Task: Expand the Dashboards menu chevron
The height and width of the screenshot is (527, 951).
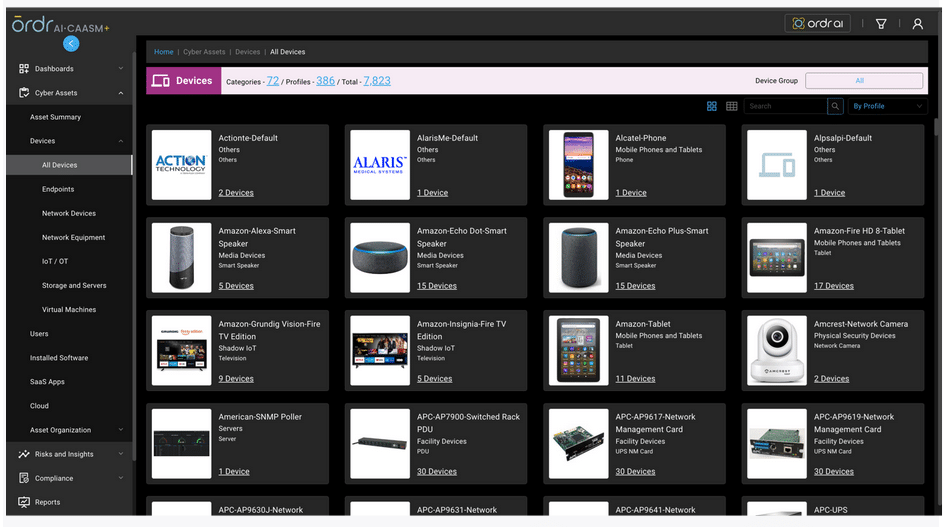Action: coord(121,69)
